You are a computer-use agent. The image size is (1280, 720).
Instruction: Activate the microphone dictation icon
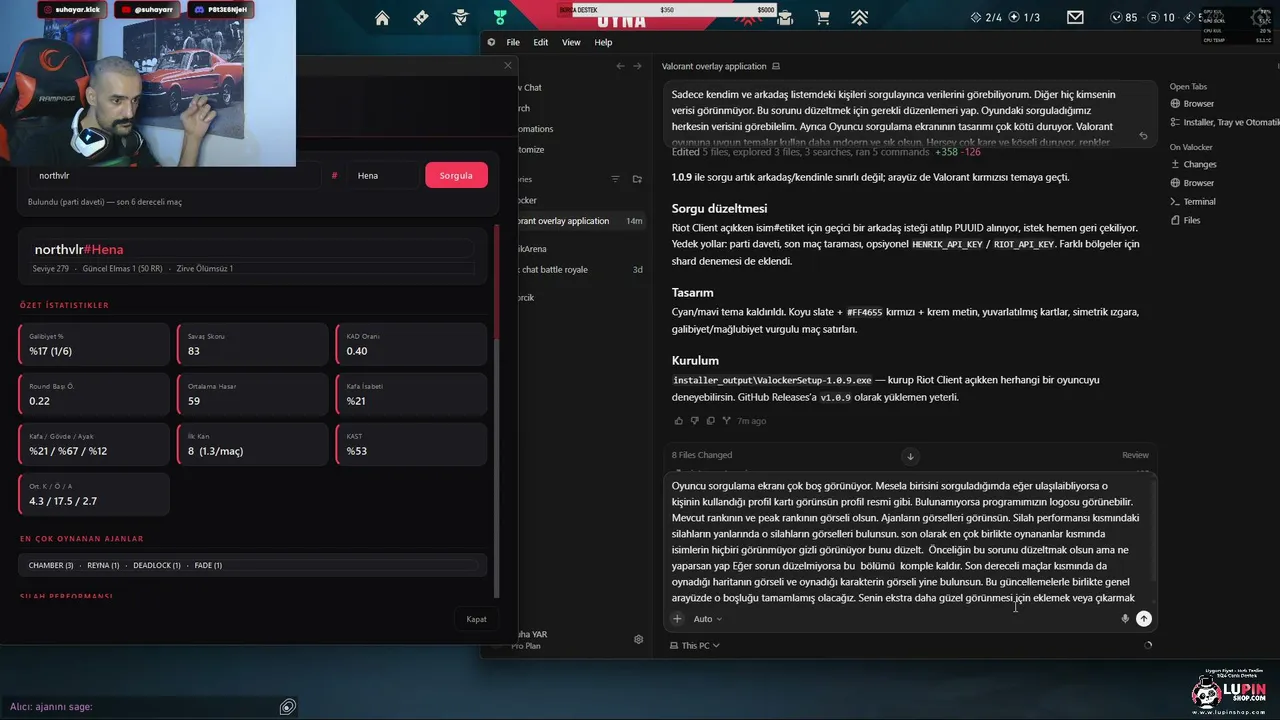1125,619
